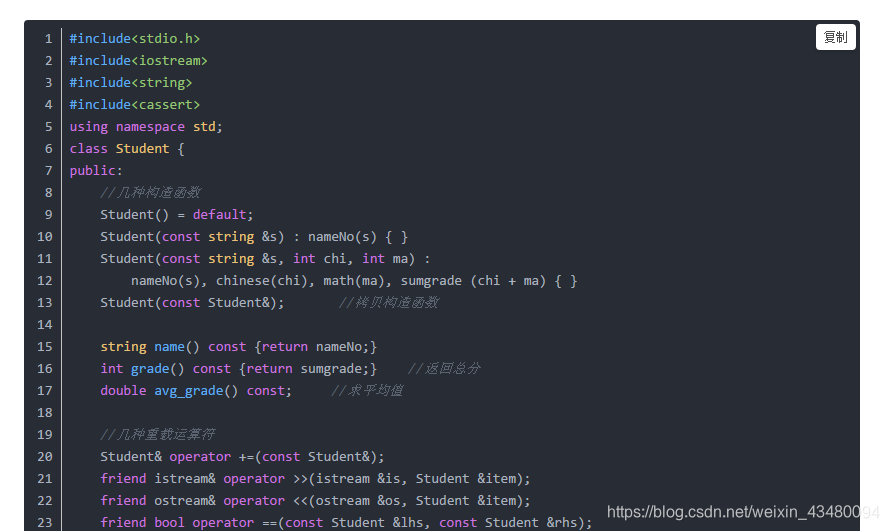The height and width of the screenshot is (531, 889).
Task: Click 'using namespace std;' line
Action: (146, 126)
